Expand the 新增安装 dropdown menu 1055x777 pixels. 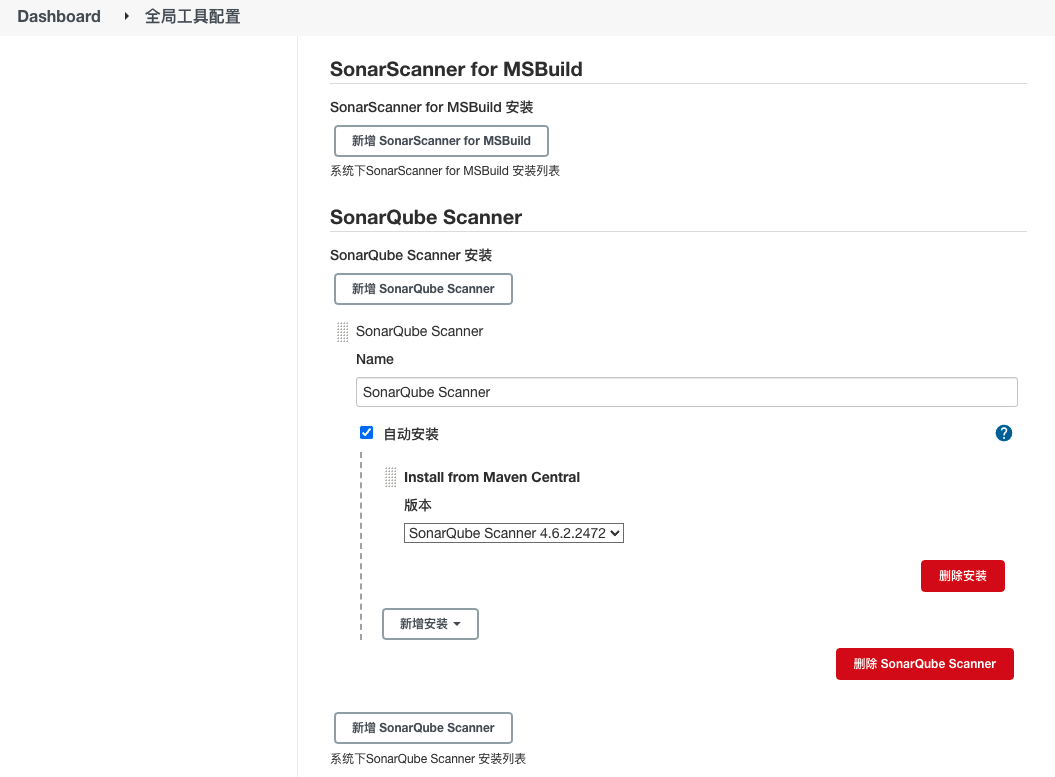tap(430, 623)
